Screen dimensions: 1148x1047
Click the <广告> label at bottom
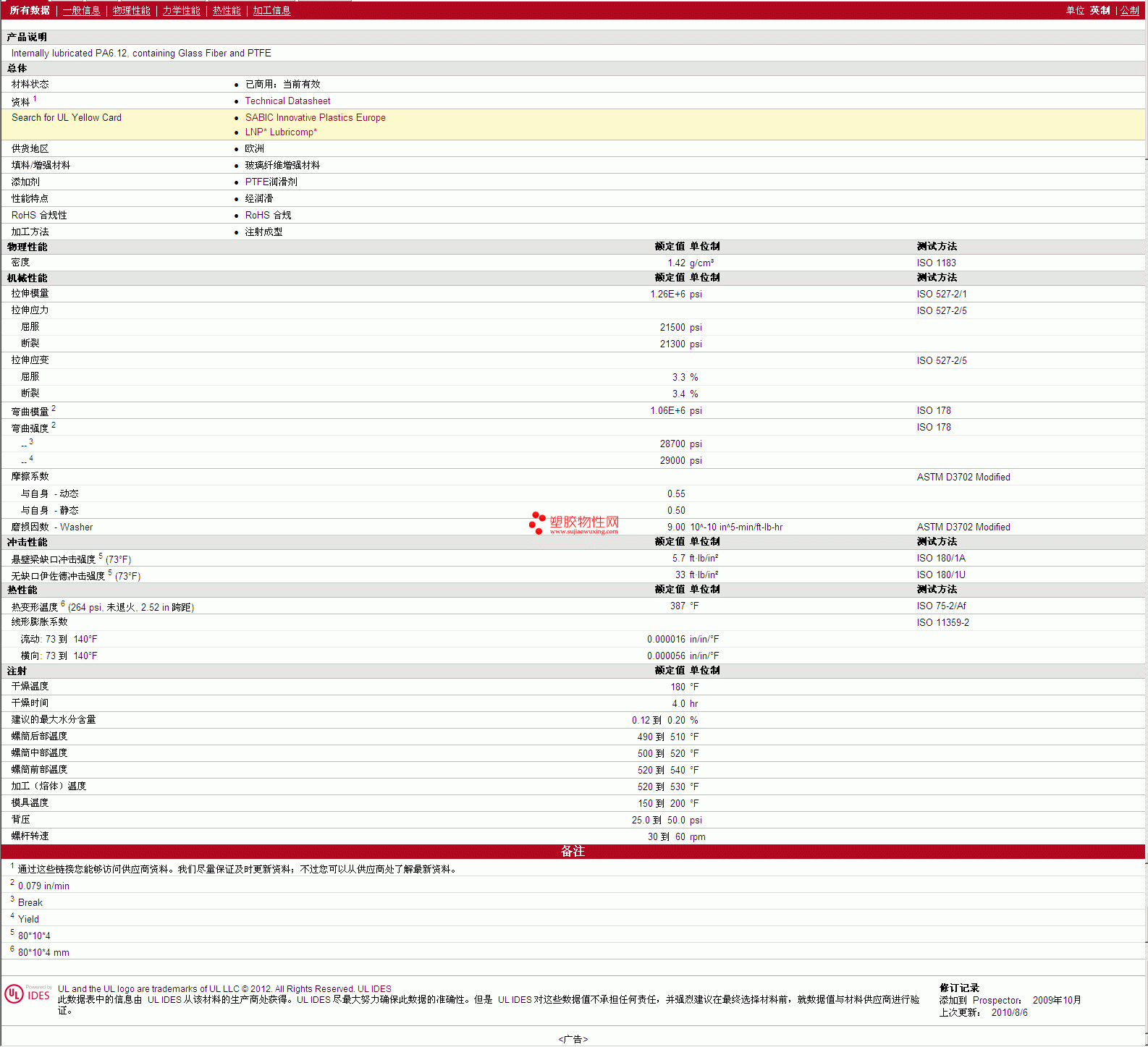click(x=573, y=1039)
